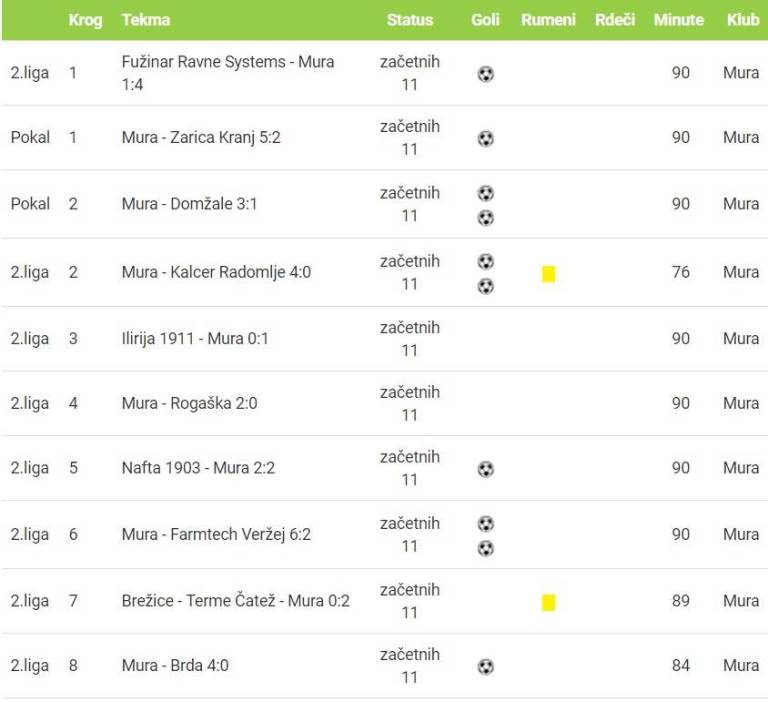Sort by the Minute column header
The image size is (768, 702).
point(678,20)
